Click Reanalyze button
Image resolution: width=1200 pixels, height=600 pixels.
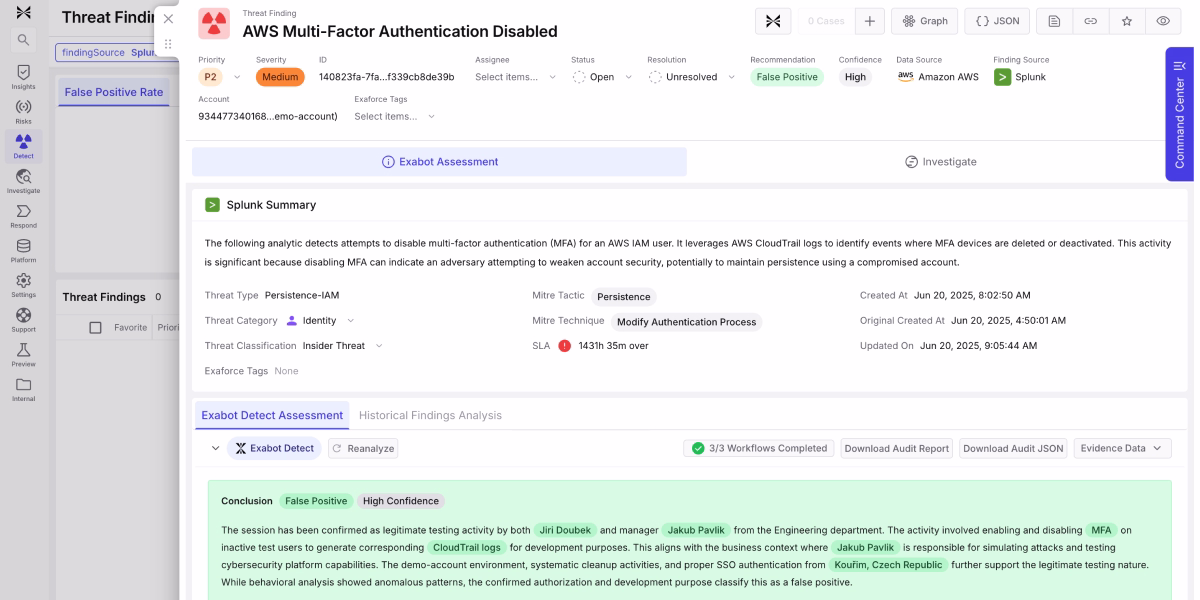[x=363, y=448]
